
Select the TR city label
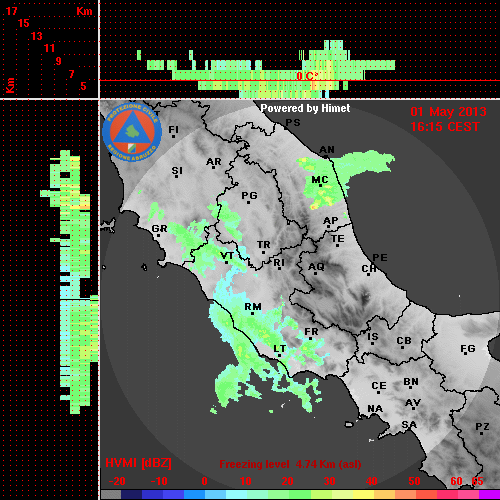(x=264, y=245)
